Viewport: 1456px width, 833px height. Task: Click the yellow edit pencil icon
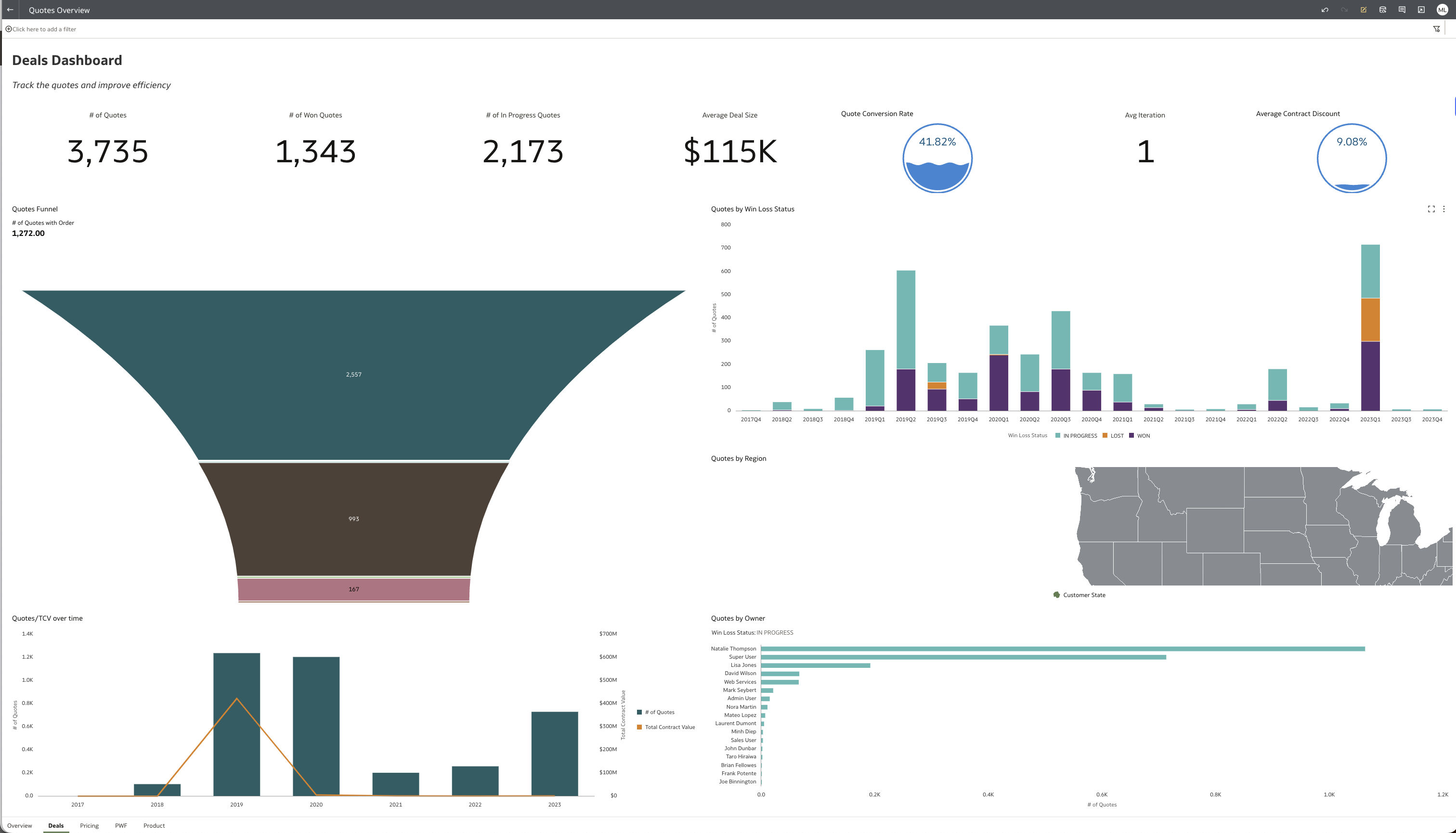(x=1364, y=10)
